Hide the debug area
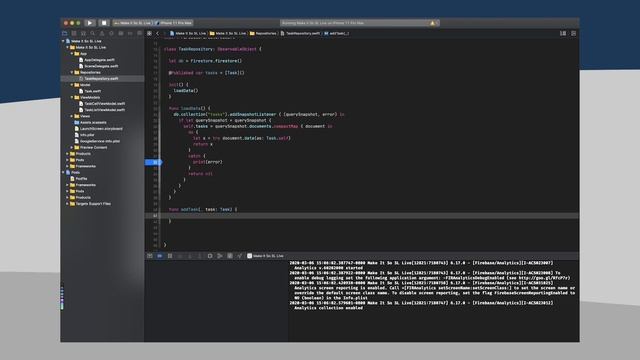This screenshot has height=360, width=640. coord(150,256)
